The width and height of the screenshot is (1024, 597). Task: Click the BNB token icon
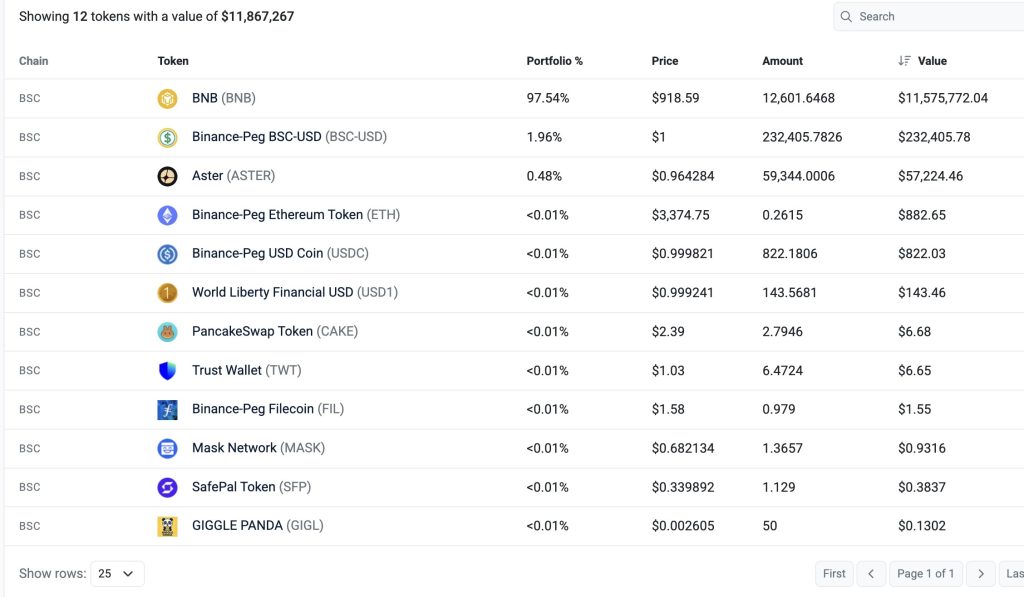pyautogui.click(x=167, y=98)
